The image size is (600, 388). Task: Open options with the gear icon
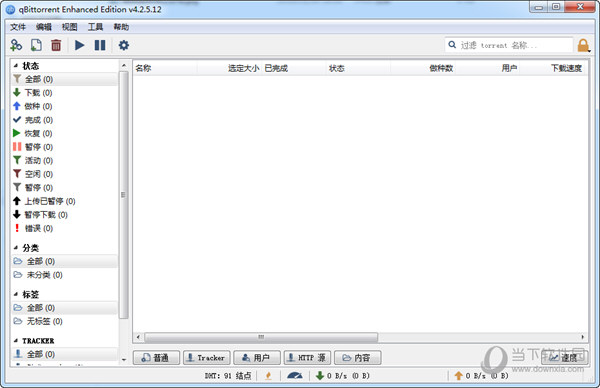124,45
